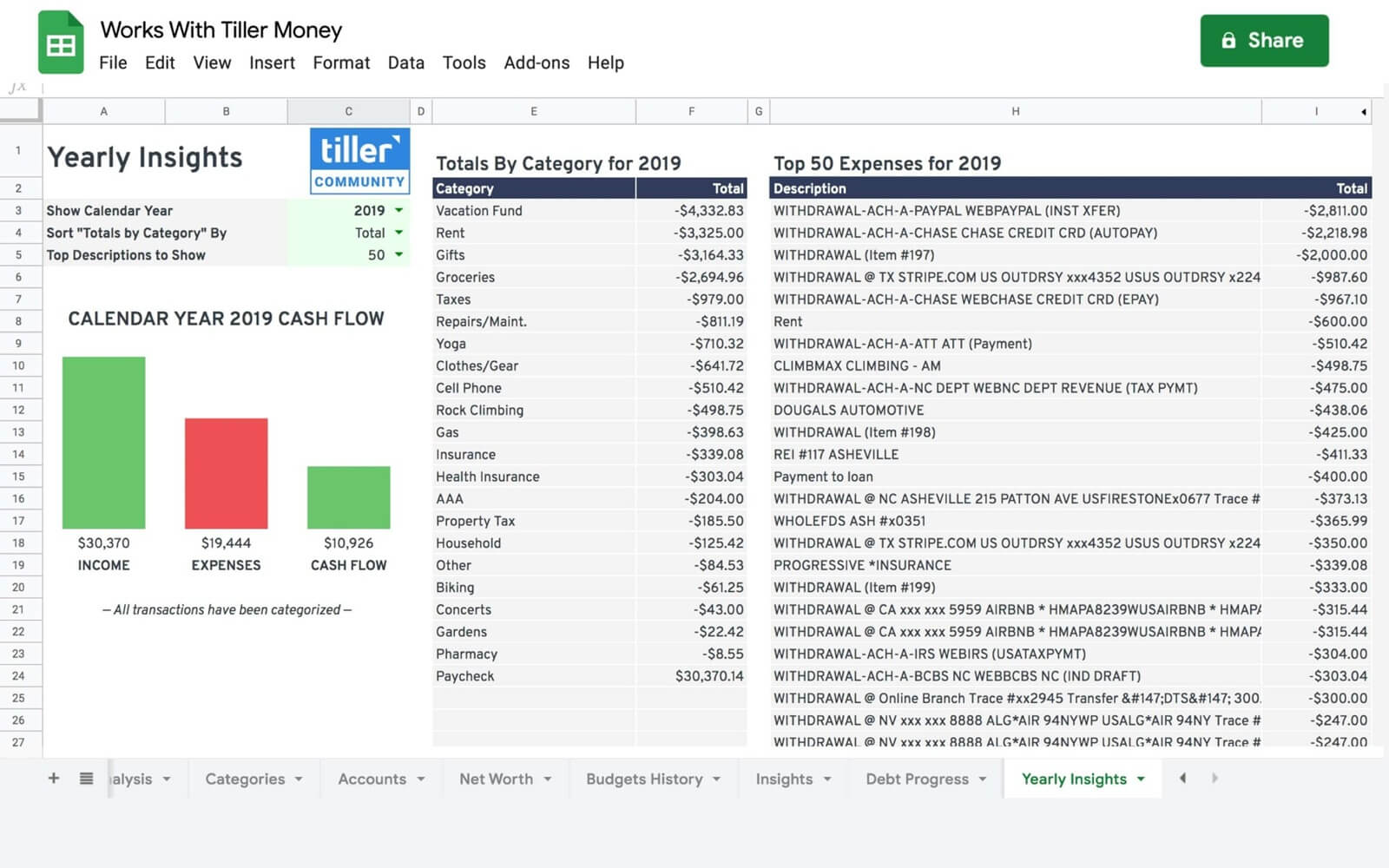Open Debt Progress tab dropdown arrow

pyautogui.click(x=983, y=779)
